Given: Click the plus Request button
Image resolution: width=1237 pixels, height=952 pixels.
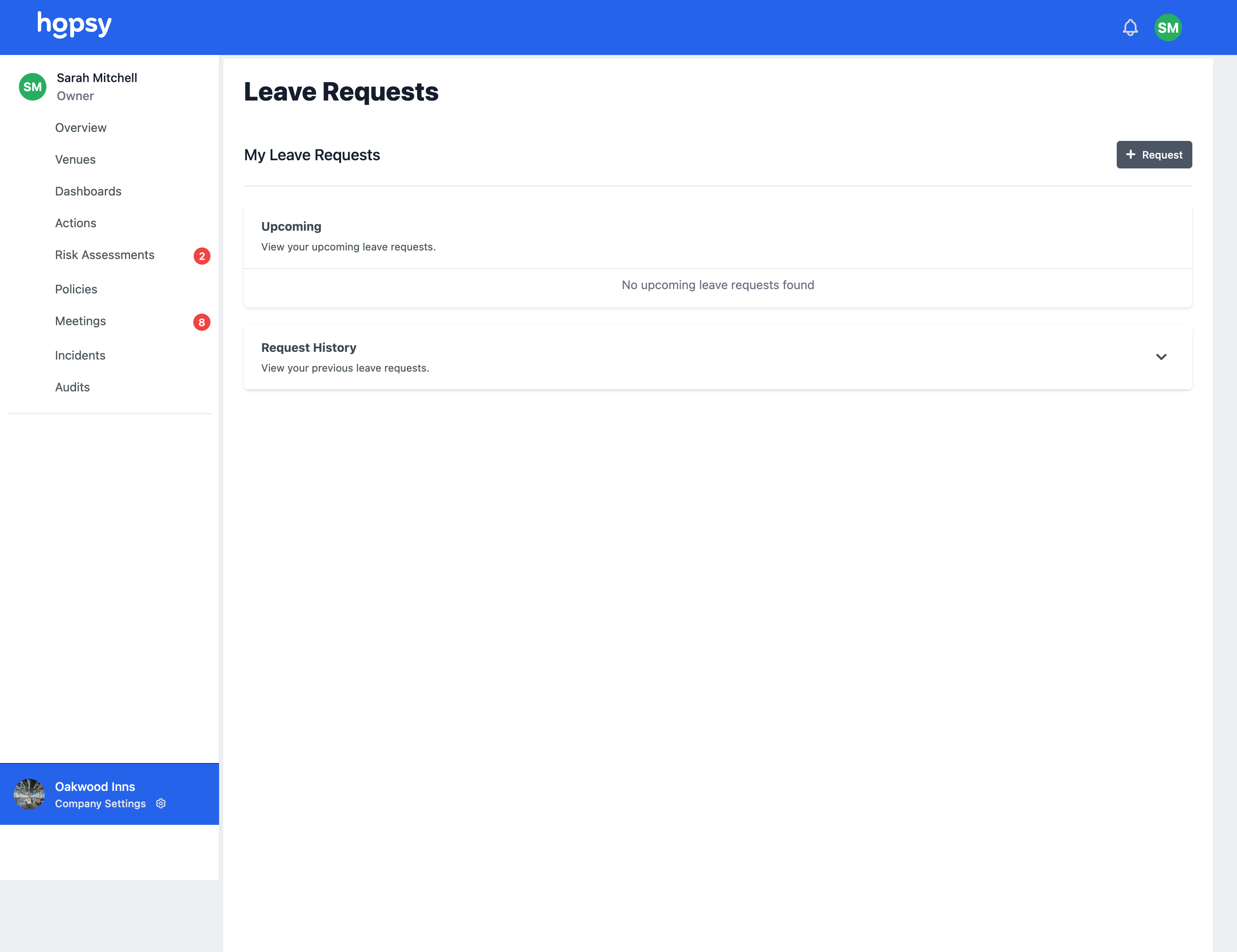Looking at the screenshot, I should coord(1154,155).
